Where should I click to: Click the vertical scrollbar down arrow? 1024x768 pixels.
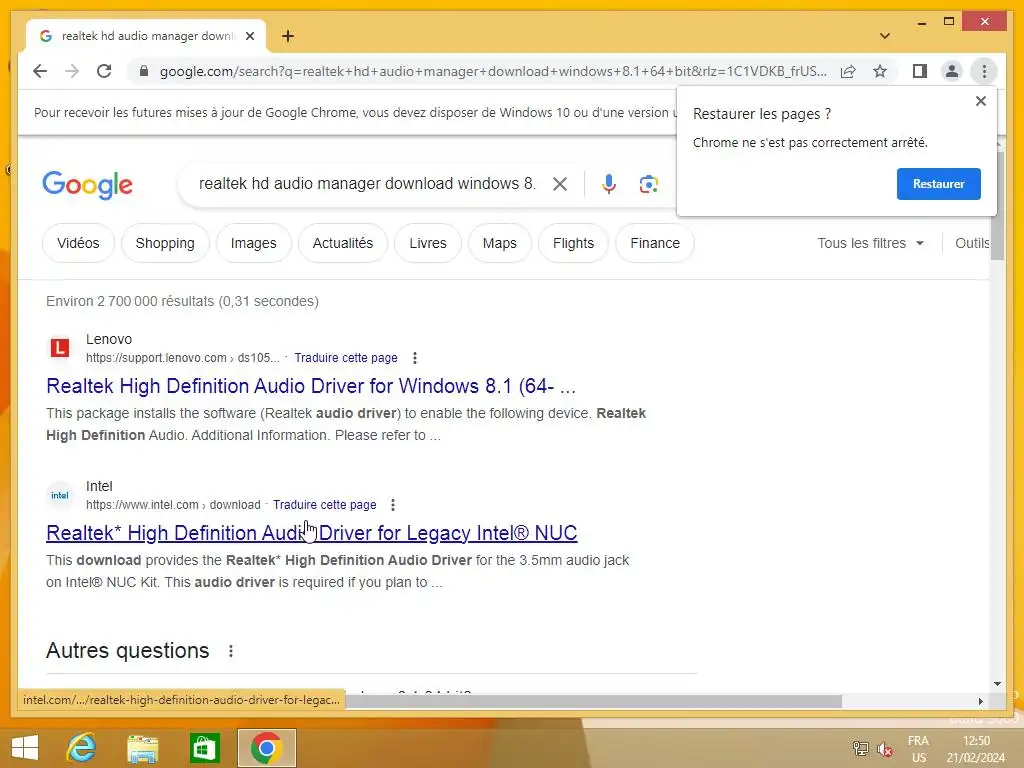pyautogui.click(x=997, y=684)
